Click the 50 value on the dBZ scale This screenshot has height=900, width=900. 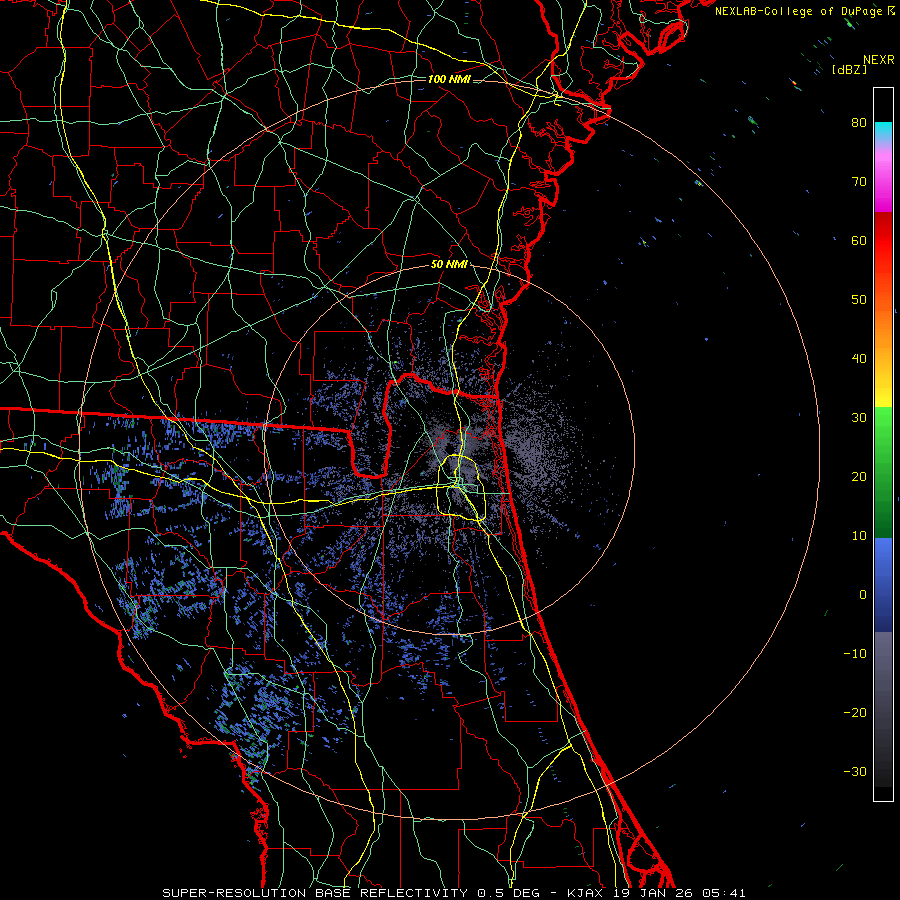(x=859, y=300)
